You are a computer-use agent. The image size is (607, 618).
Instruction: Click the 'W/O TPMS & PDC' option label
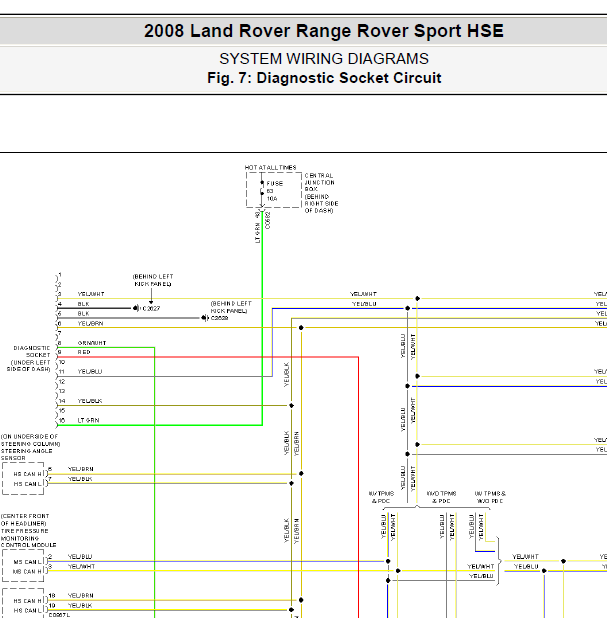pos(441,497)
